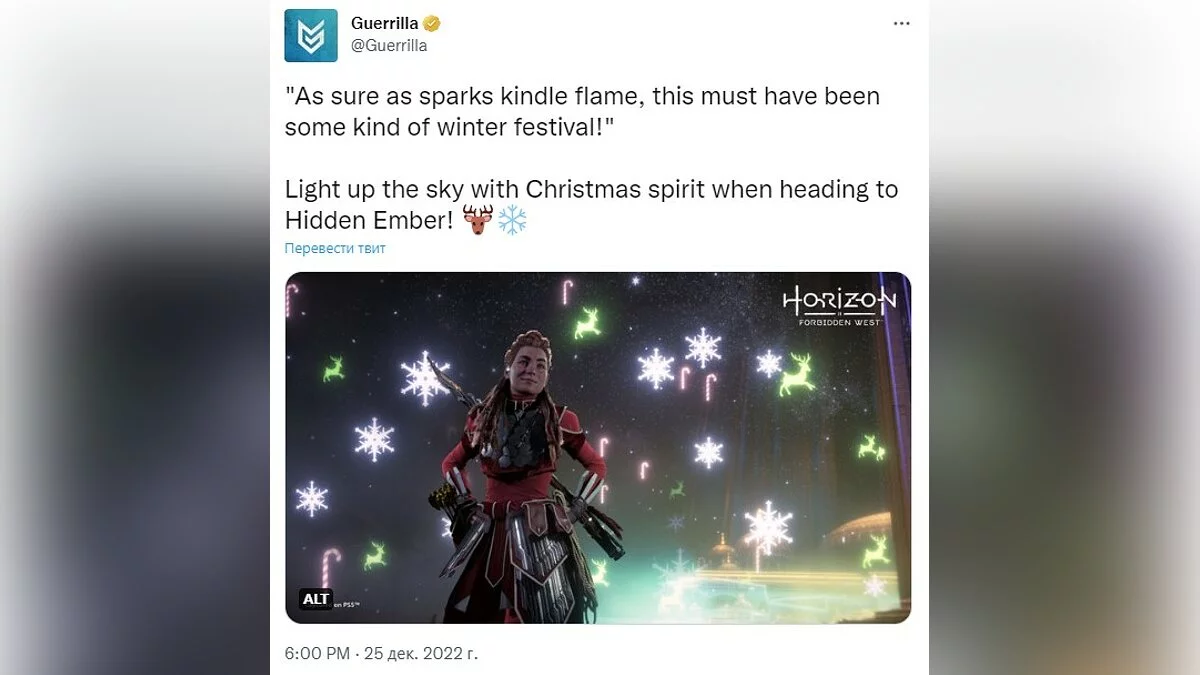The width and height of the screenshot is (1200, 675).
Task: Visit the Guerrilla display name link
Action: [x=385, y=23]
